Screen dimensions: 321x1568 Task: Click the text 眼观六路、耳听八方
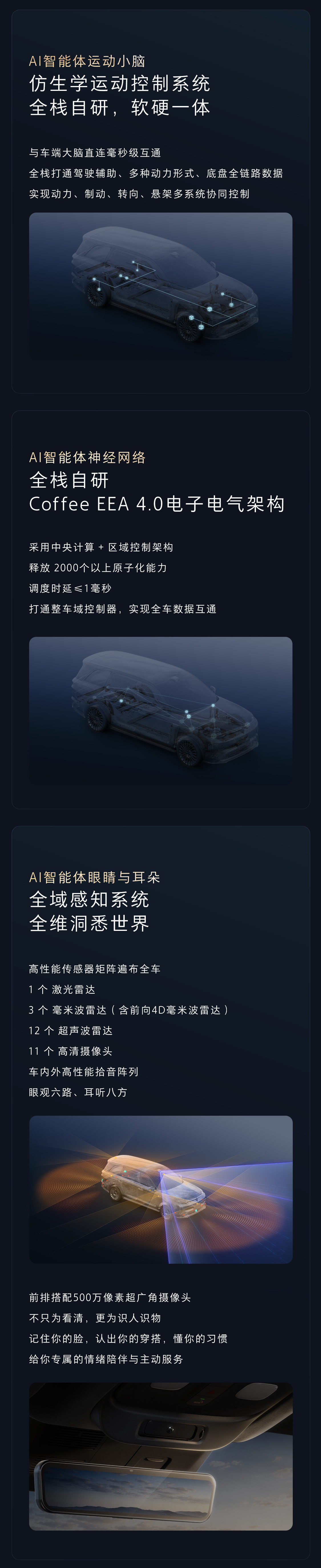[78, 1092]
